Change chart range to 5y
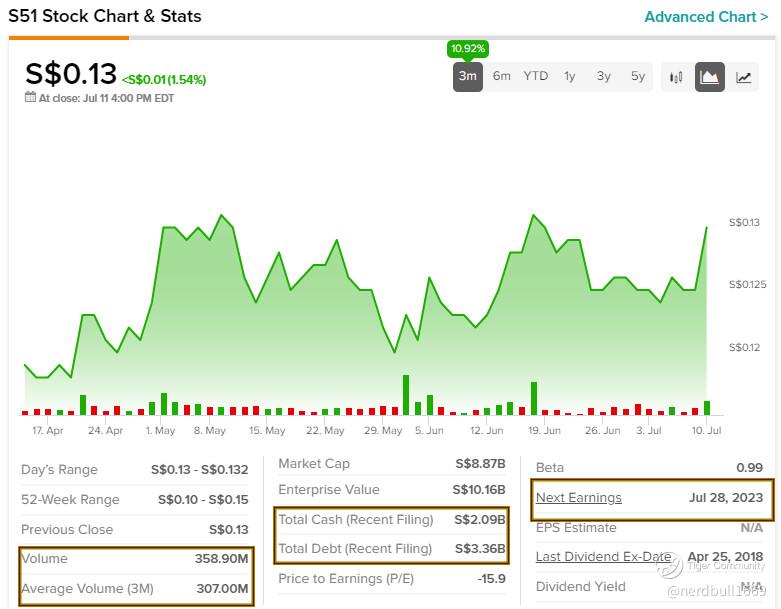 [x=638, y=77]
